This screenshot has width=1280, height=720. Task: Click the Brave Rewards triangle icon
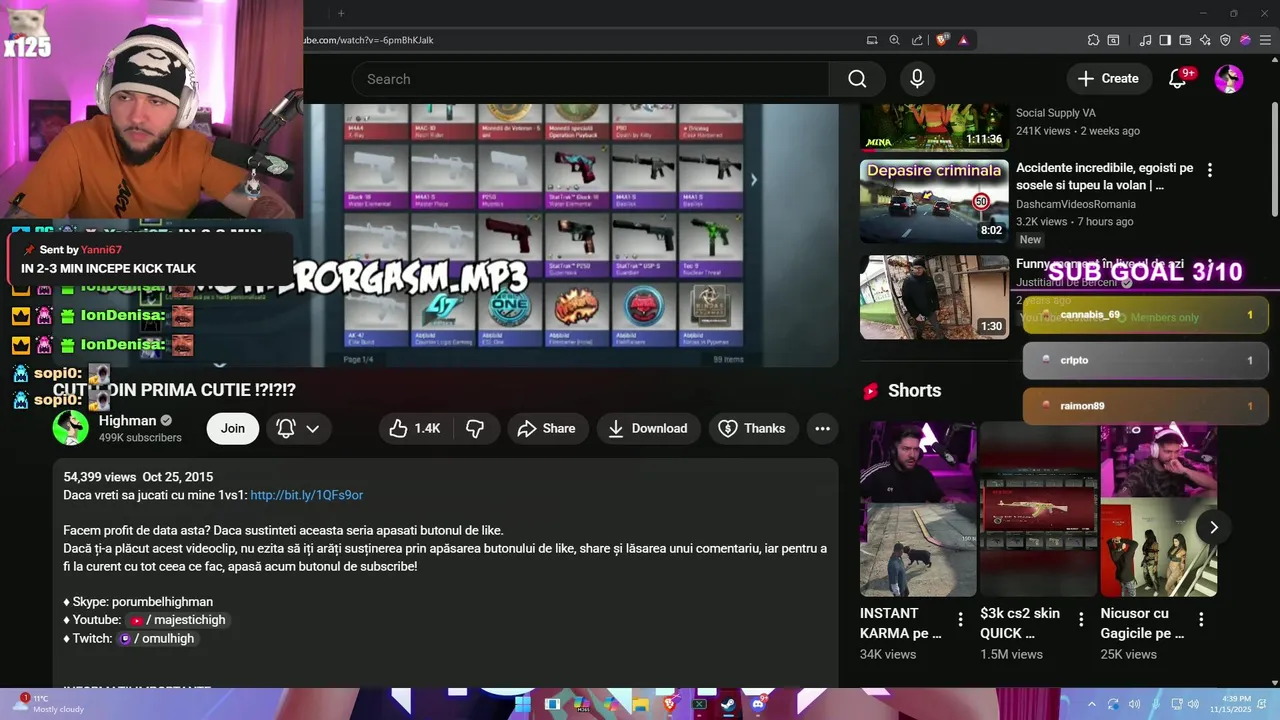(x=963, y=40)
